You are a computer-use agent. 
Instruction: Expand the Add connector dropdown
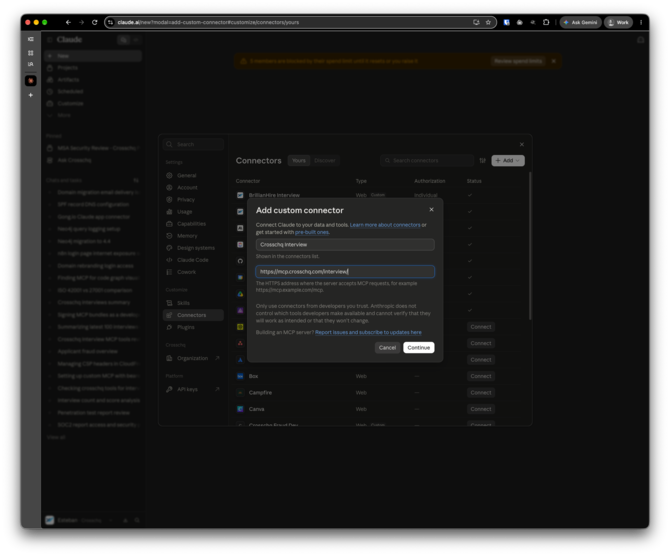click(508, 161)
